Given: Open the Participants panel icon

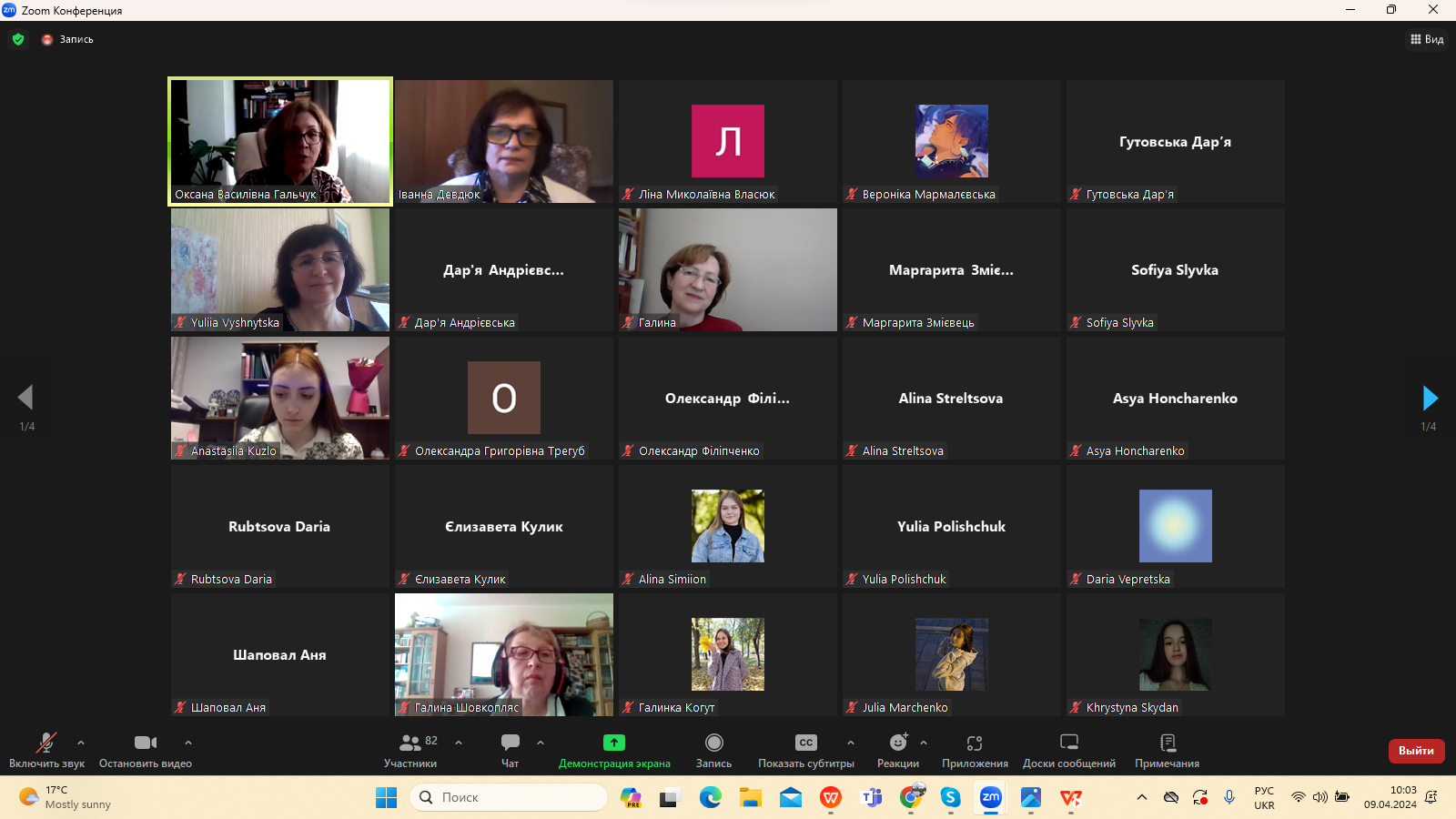Looking at the screenshot, I should (410, 743).
